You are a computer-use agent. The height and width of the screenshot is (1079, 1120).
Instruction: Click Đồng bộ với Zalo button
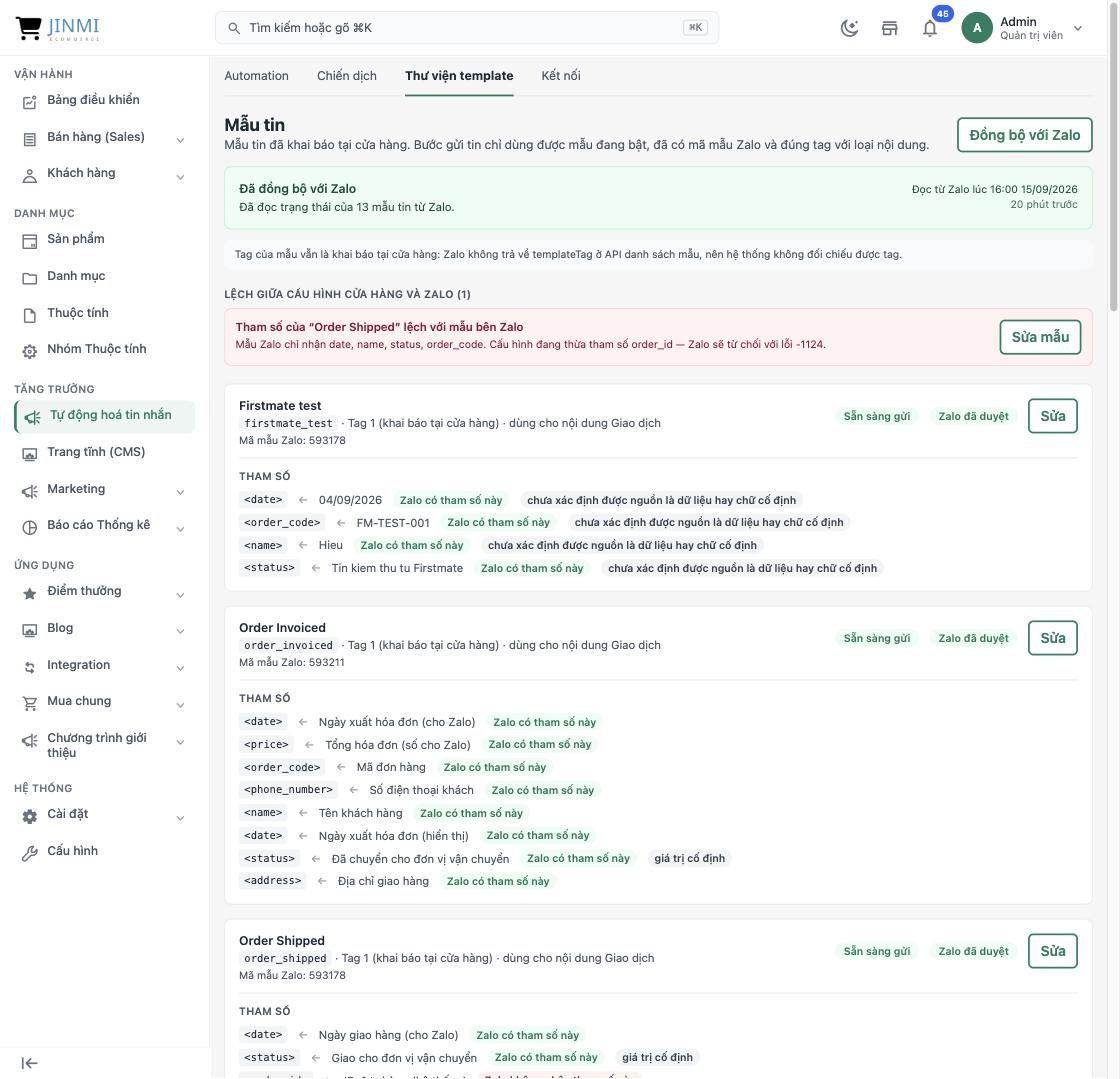tap(1024, 135)
